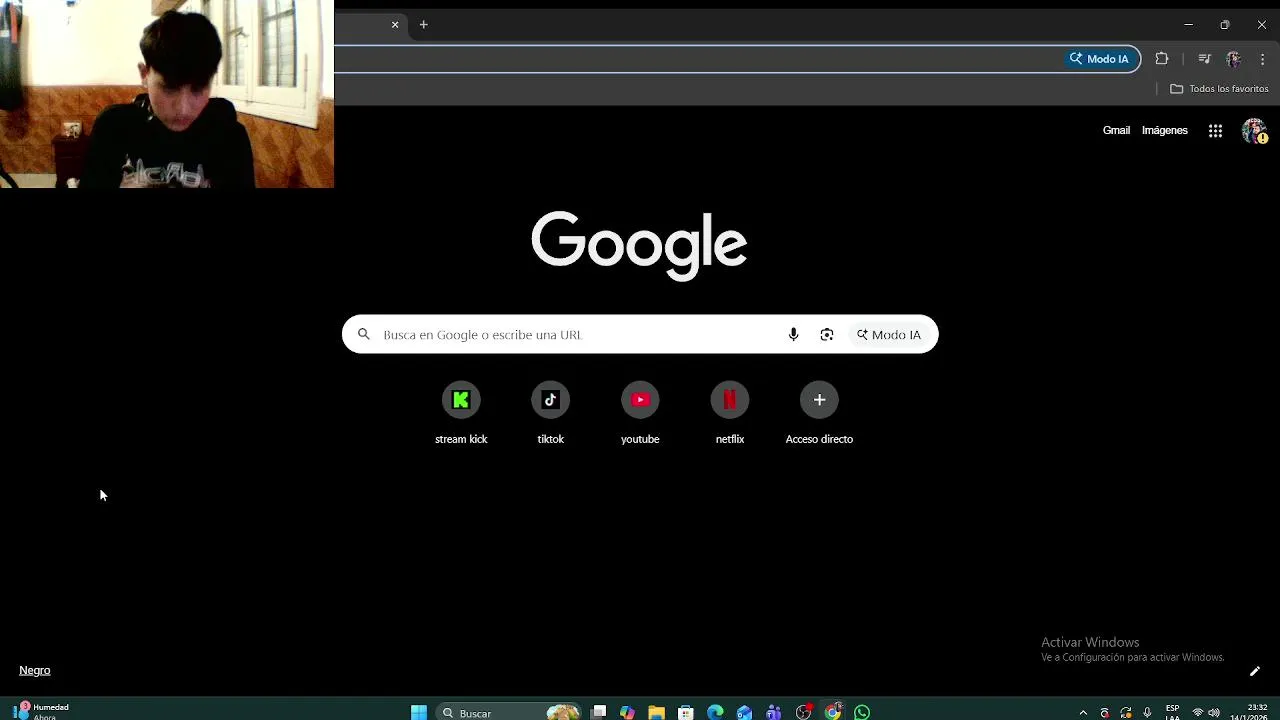Viewport: 1280px width, 720px height.
Task: Search by image with the Lens icon
Action: [x=827, y=335]
